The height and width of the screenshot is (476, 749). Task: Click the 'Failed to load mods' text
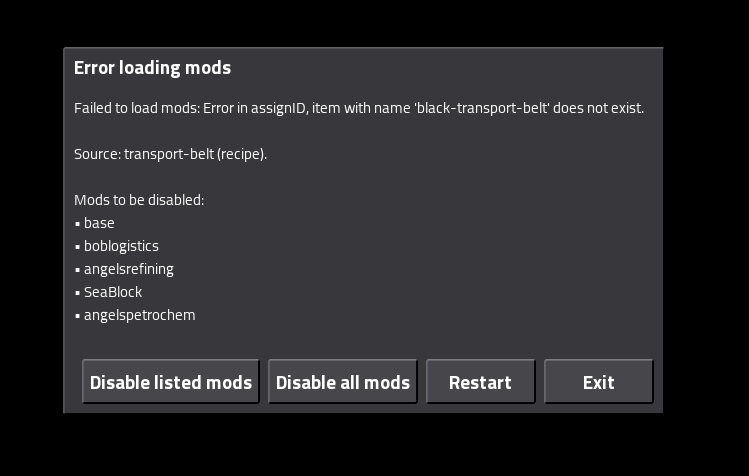coord(137,108)
